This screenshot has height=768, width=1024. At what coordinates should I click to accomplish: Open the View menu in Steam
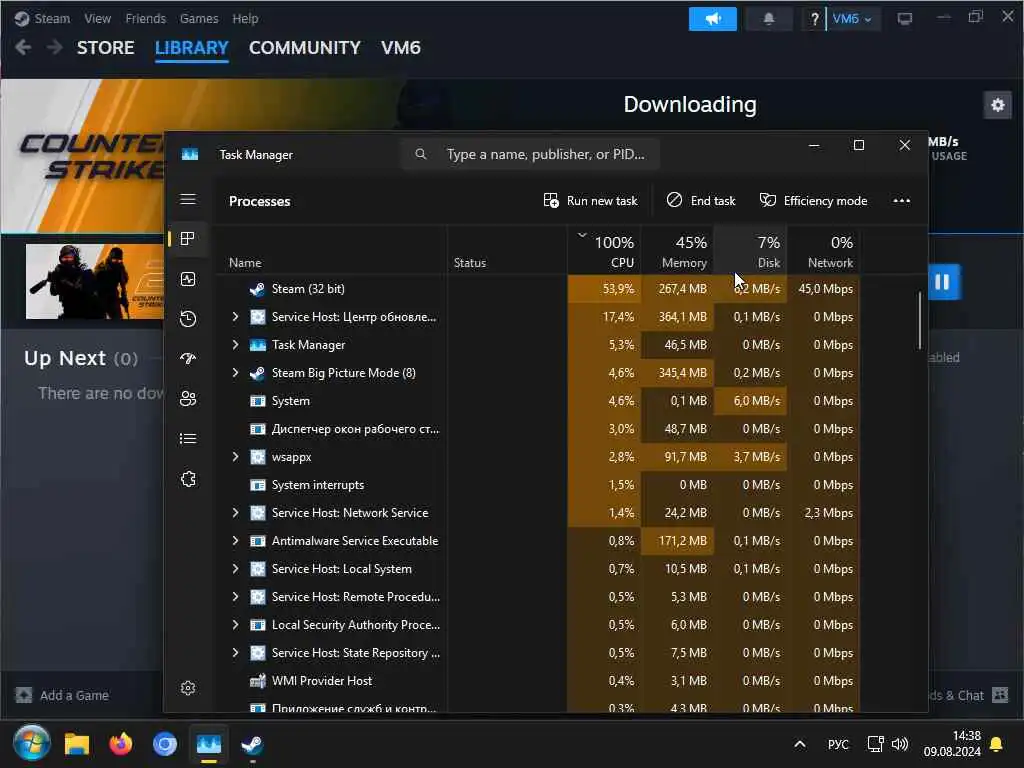(97, 18)
